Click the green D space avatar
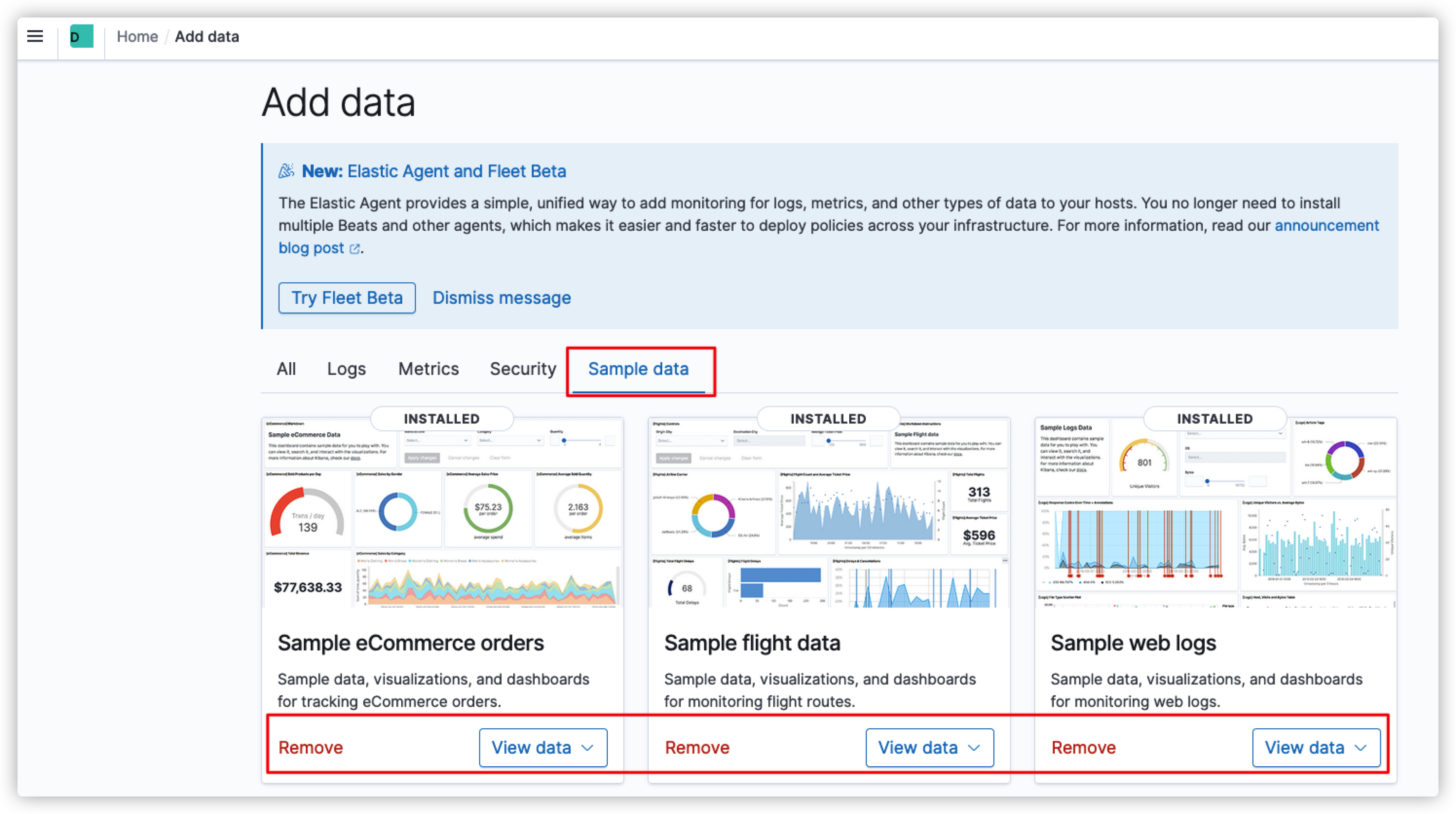Image resolution: width=1456 pixels, height=814 pixels. tap(81, 37)
